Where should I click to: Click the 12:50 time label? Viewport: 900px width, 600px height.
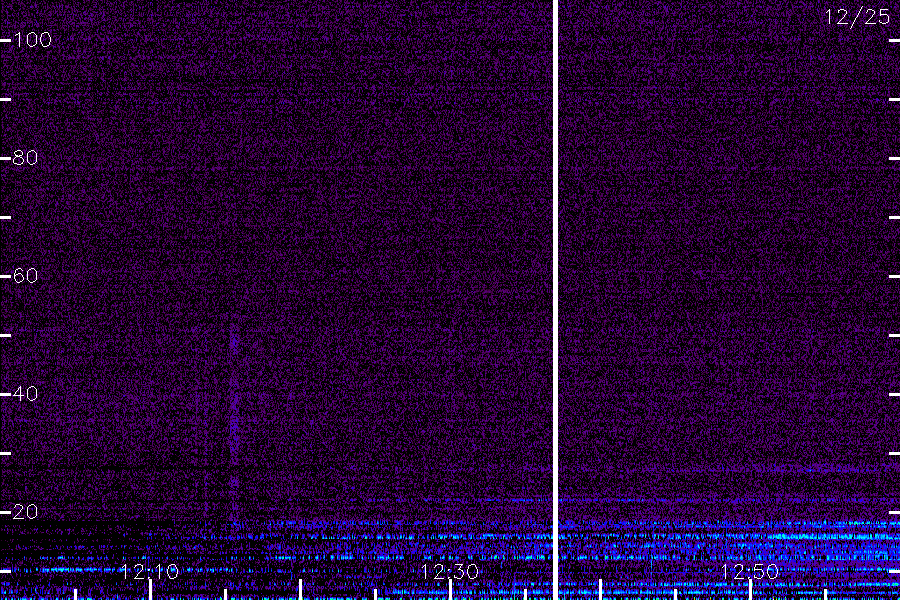pyautogui.click(x=750, y=572)
